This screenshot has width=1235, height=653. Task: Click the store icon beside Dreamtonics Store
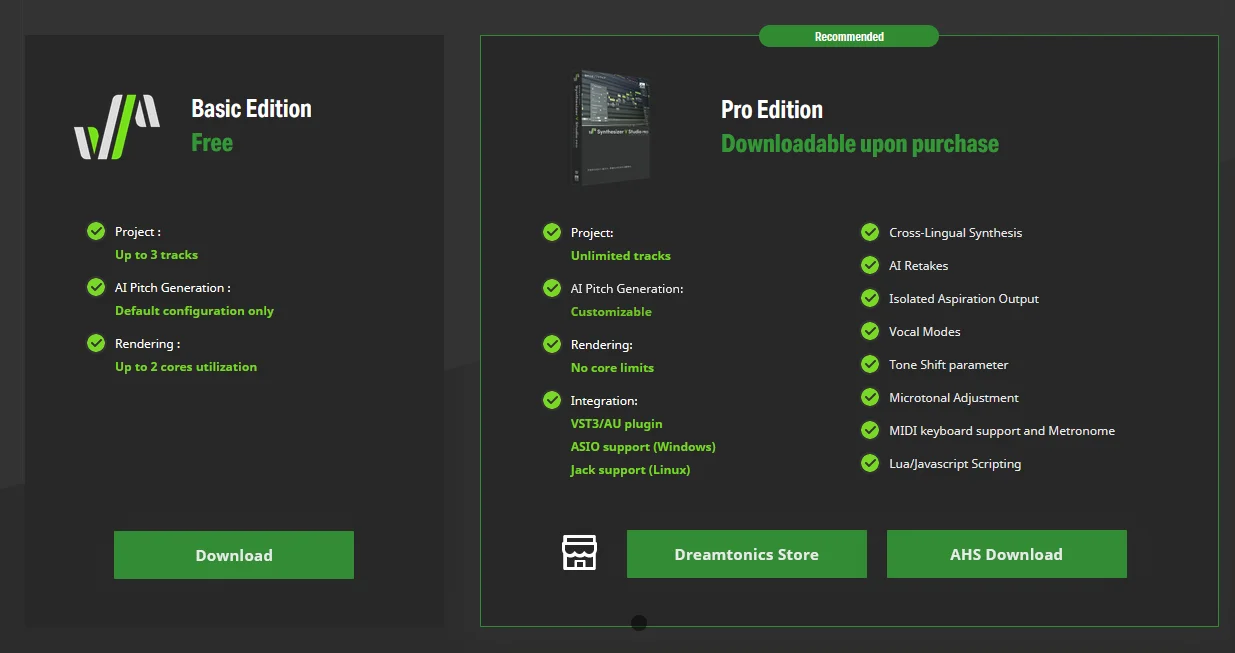579,553
